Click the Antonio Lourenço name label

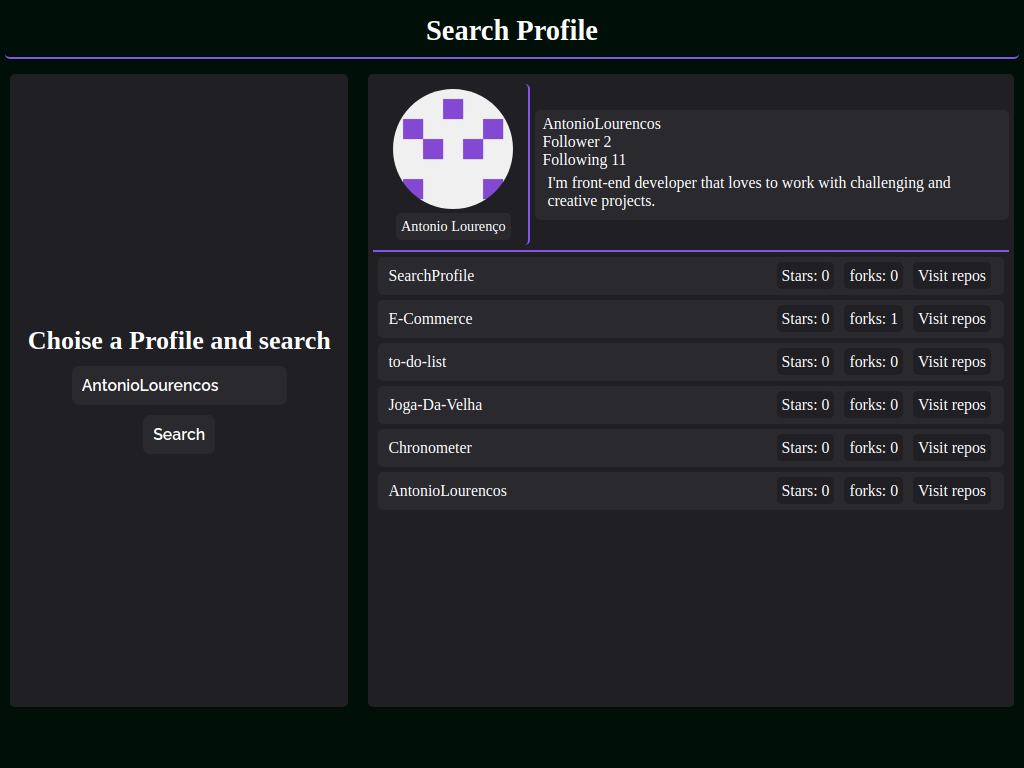point(453,226)
